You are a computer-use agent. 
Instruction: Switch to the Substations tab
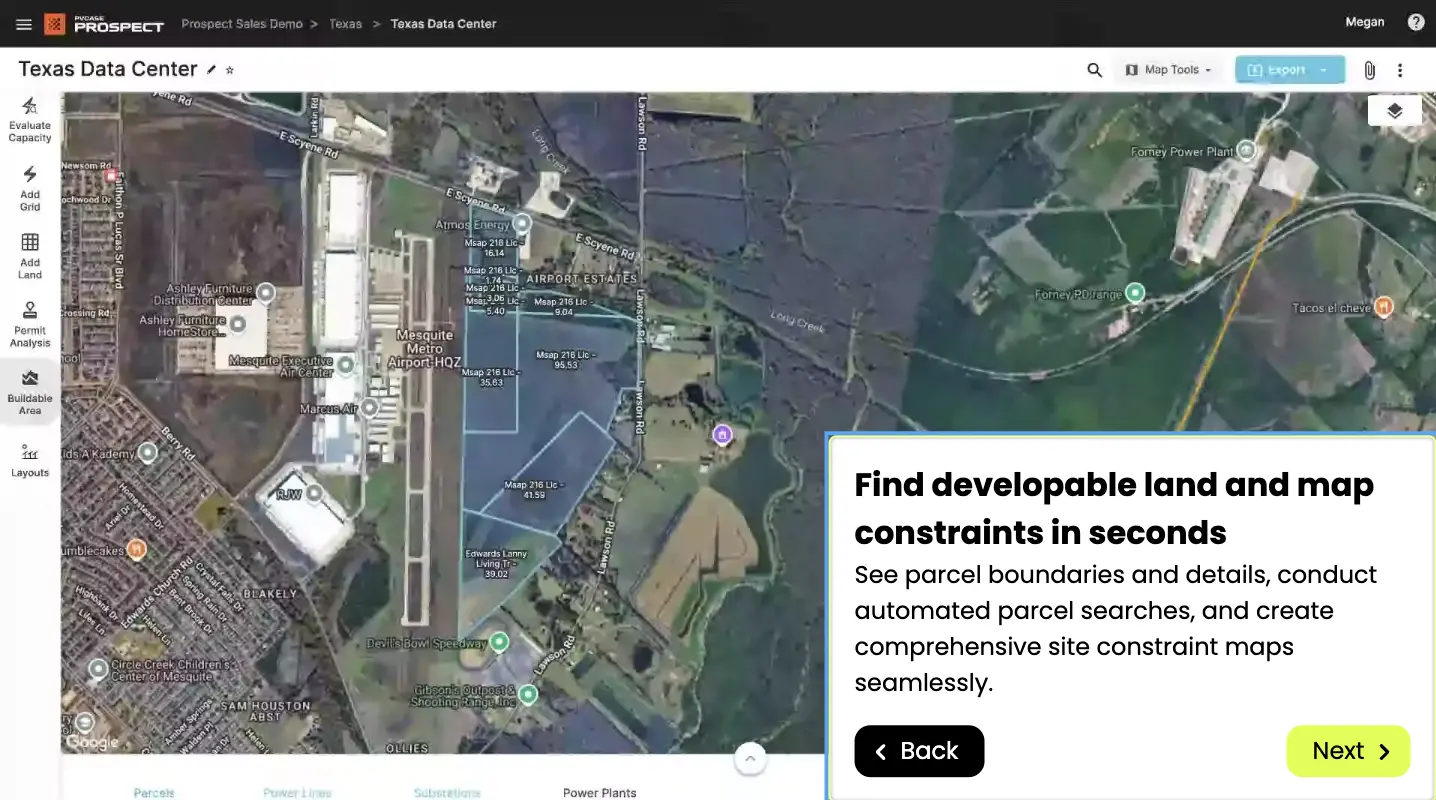(x=447, y=793)
